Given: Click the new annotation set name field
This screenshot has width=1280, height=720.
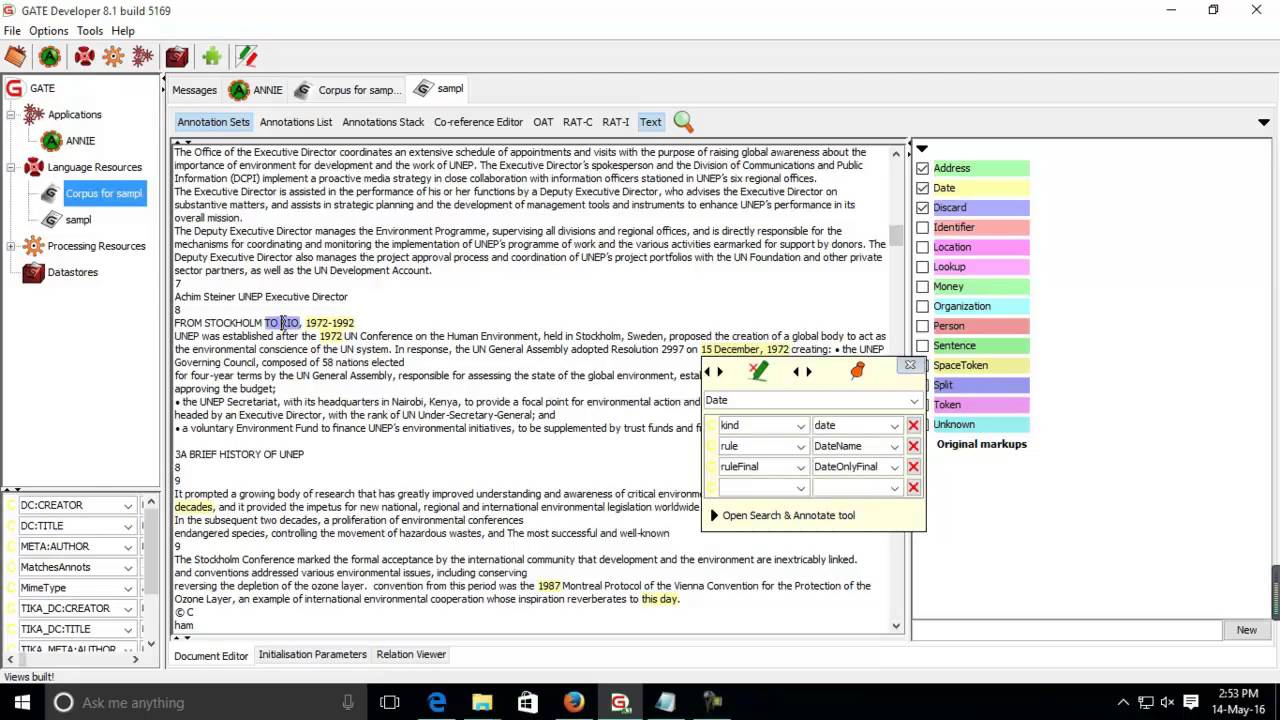Looking at the screenshot, I should pos(1067,630).
